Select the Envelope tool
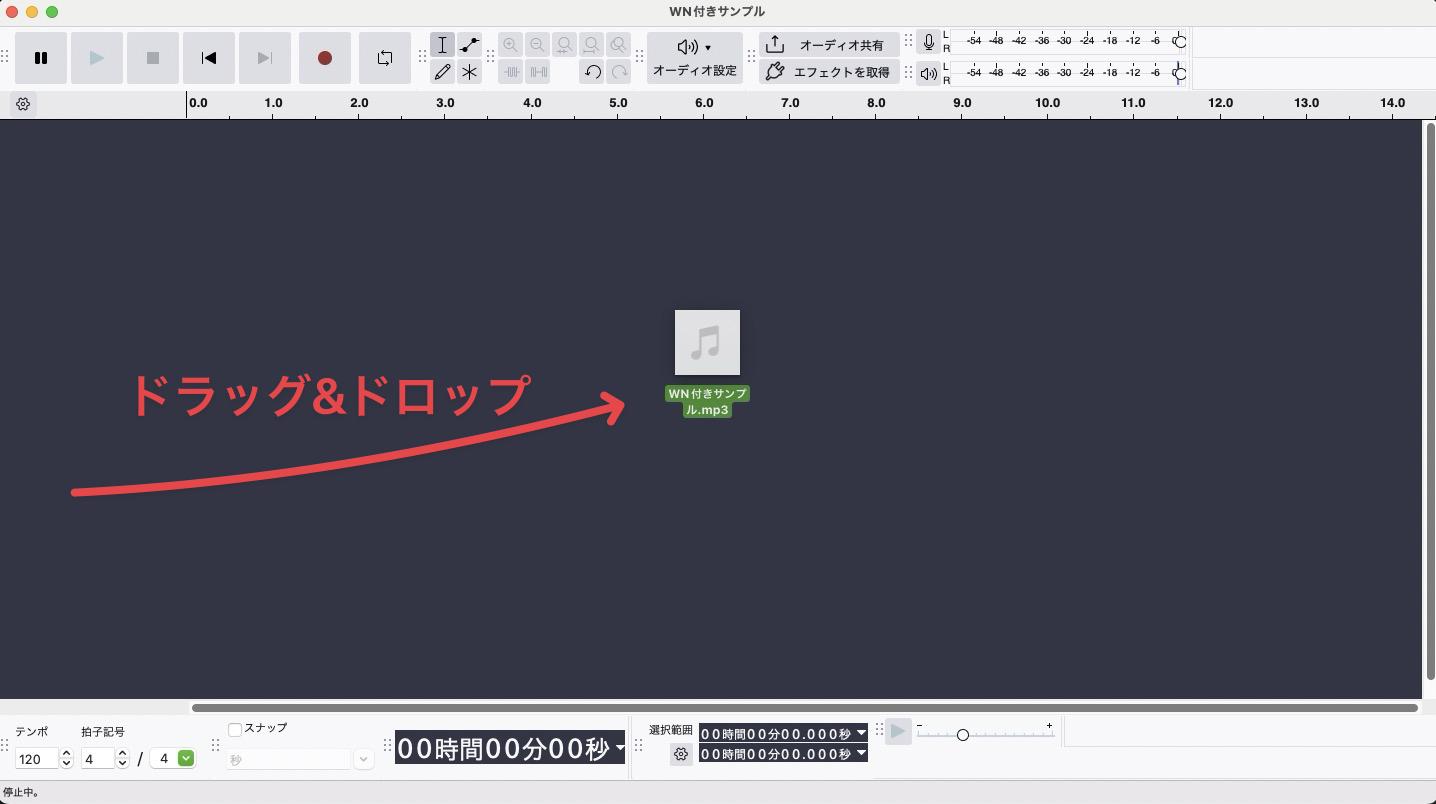This screenshot has width=1436, height=804. coord(469,45)
